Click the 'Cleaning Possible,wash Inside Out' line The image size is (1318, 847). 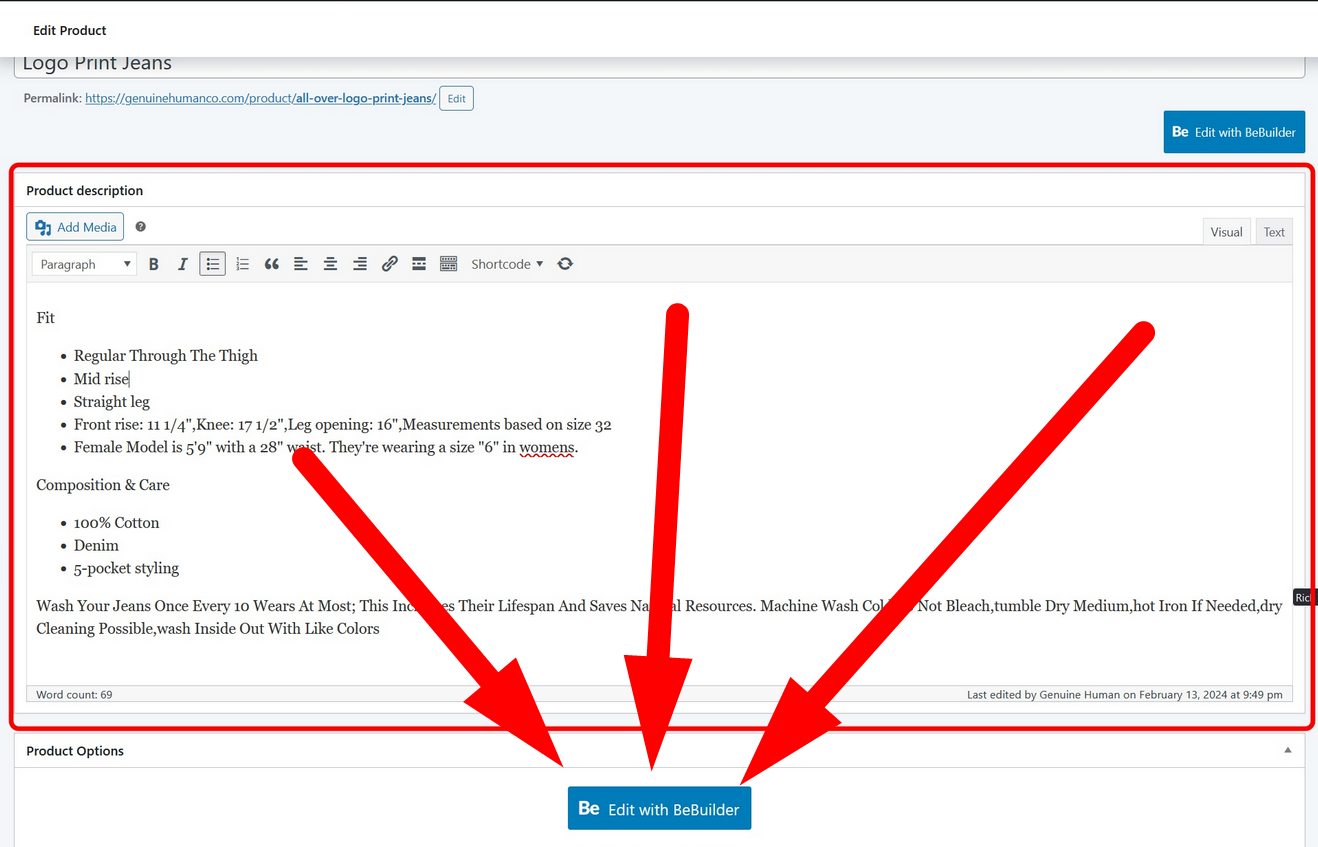[208, 629]
